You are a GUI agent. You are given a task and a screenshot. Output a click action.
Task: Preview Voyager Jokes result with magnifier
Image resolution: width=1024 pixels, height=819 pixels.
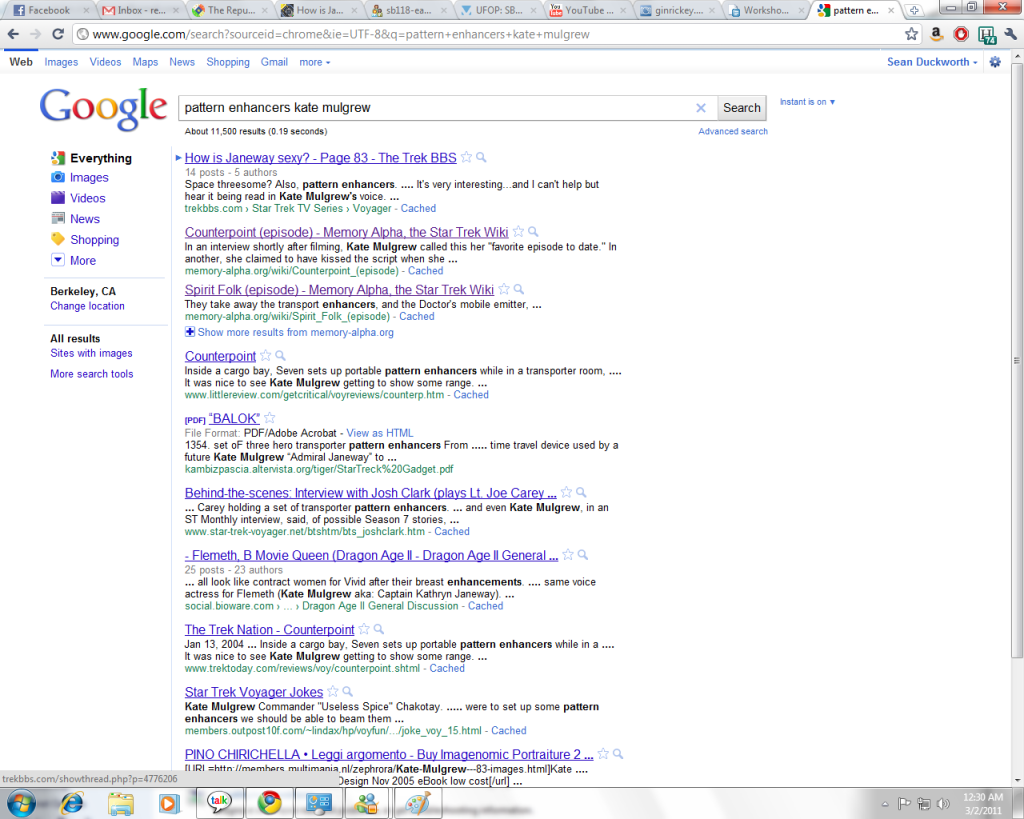pos(347,692)
